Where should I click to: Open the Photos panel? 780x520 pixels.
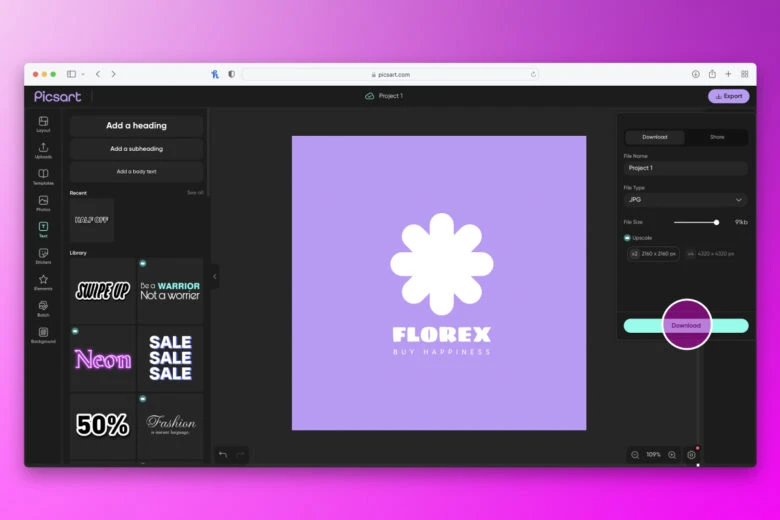[43, 203]
